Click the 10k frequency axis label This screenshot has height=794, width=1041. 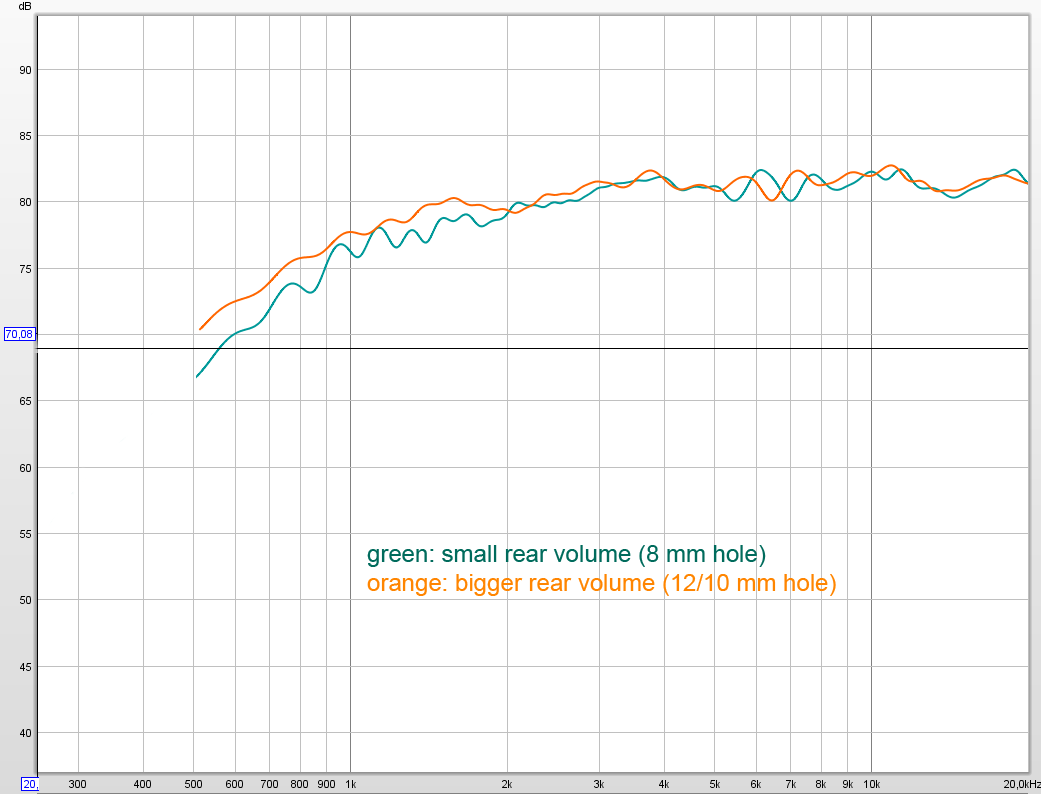(x=872, y=784)
